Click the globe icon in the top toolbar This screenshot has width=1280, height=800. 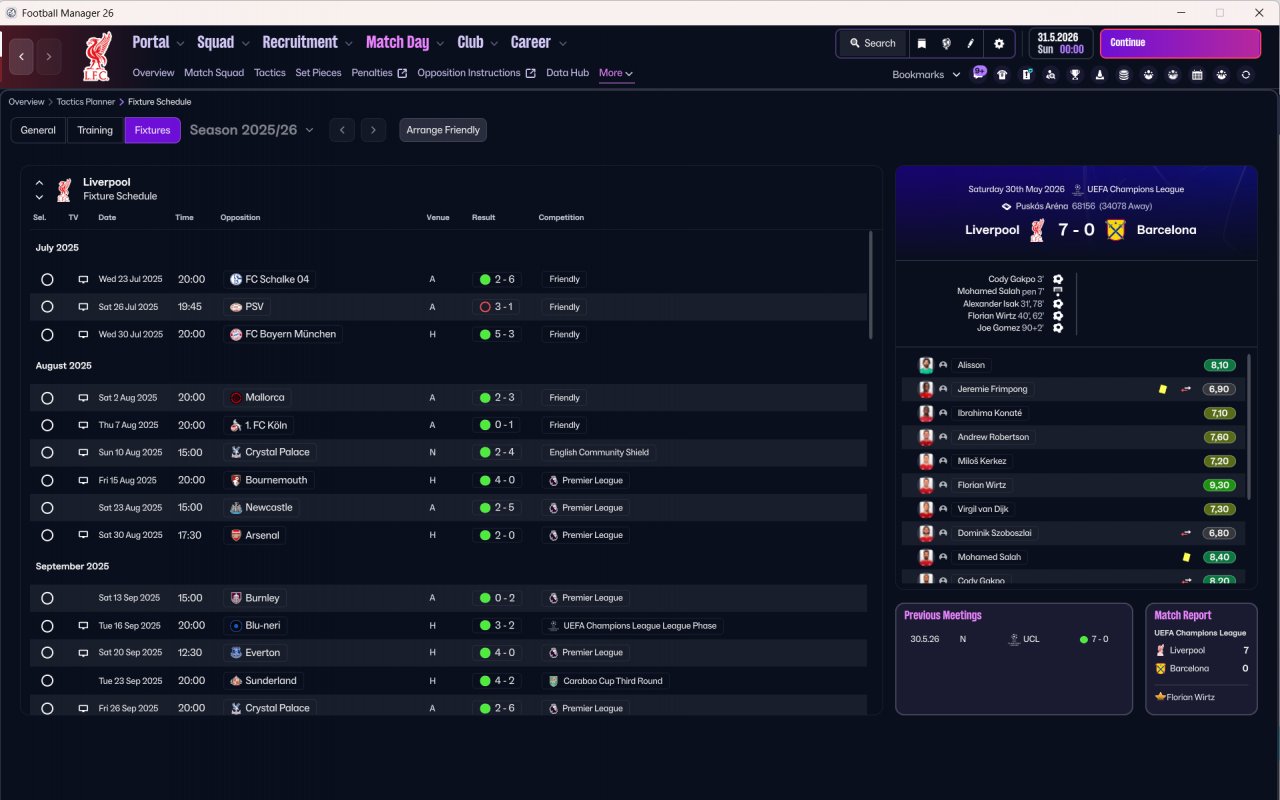point(946,44)
